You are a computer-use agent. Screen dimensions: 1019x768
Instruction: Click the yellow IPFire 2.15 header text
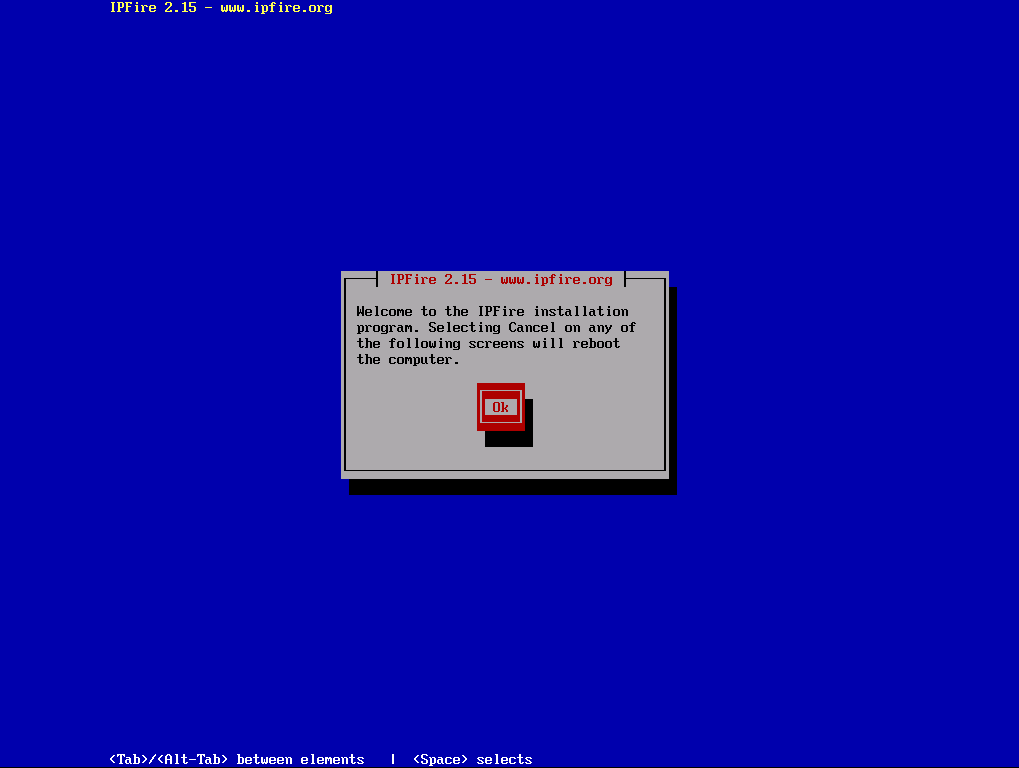(x=153, y=8)
